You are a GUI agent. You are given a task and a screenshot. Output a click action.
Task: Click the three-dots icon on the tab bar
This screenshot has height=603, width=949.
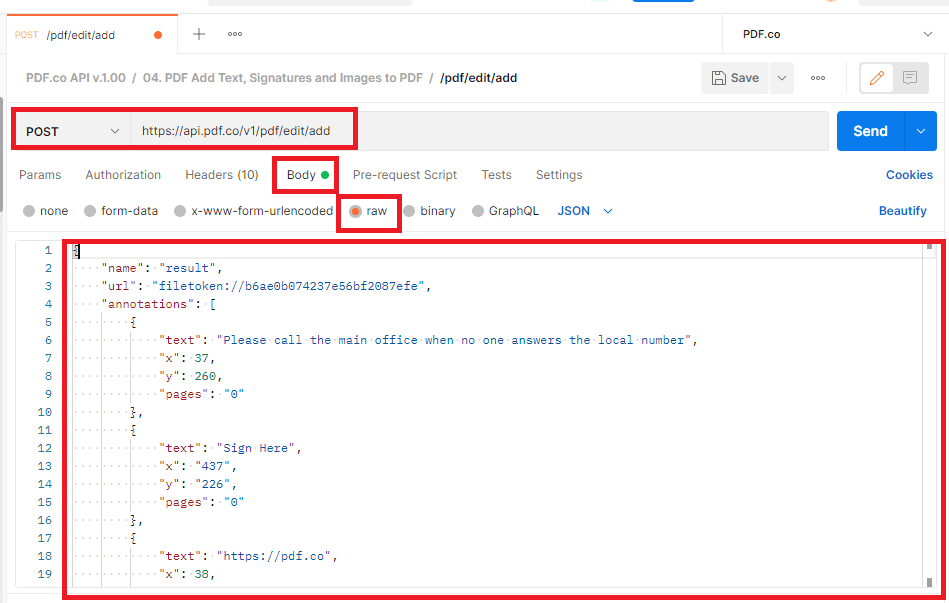(x=234, y=33)
